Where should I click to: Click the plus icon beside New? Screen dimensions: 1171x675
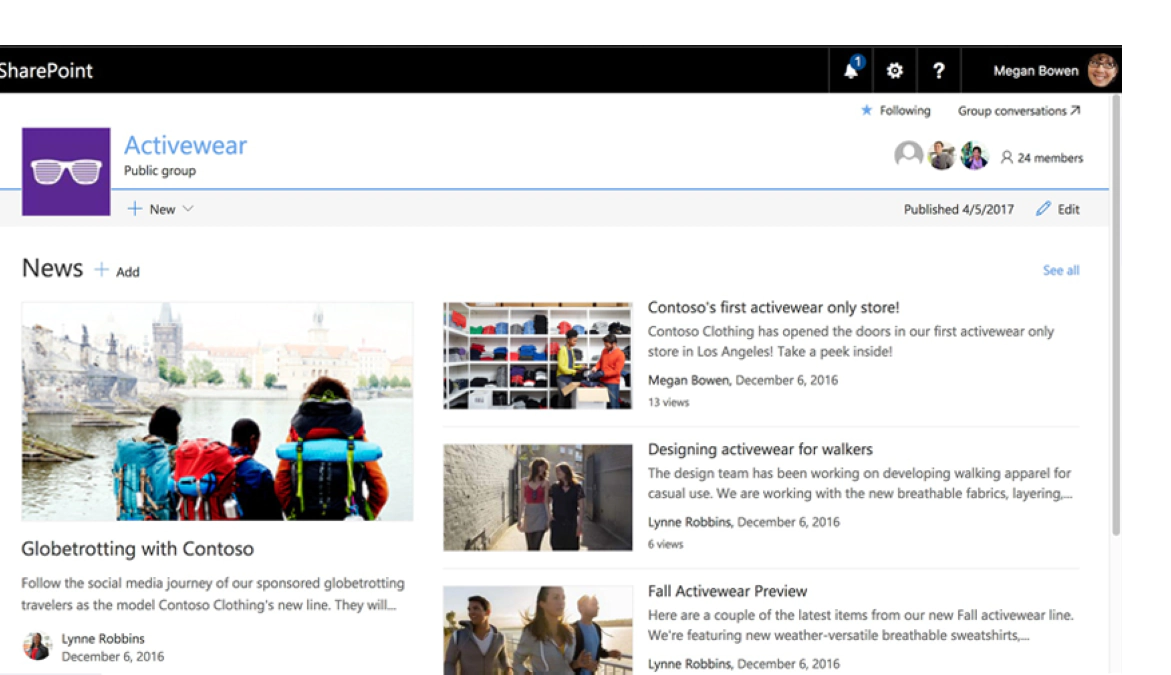134,209
